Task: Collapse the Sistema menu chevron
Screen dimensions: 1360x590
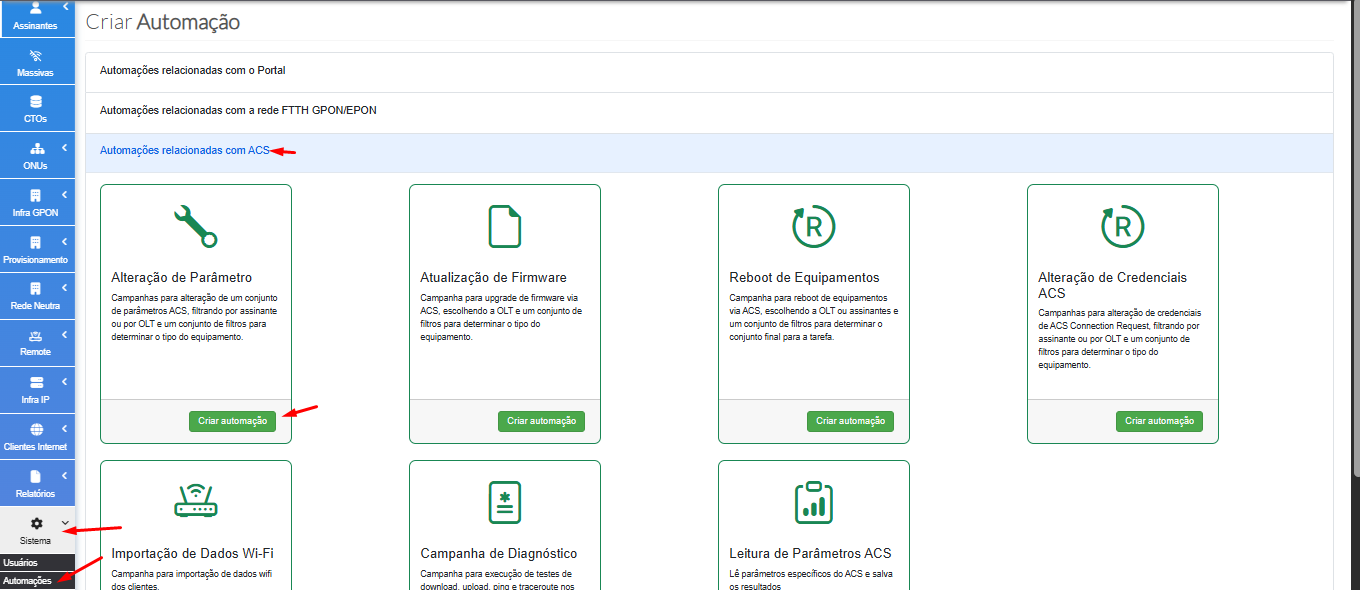Action: click(65, 521)
